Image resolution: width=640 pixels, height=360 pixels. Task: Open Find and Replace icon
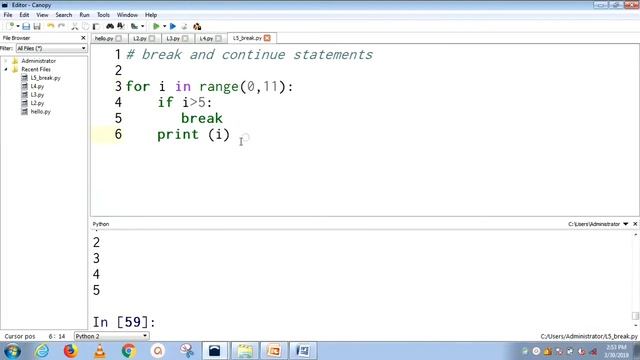(x=121, y=26)
